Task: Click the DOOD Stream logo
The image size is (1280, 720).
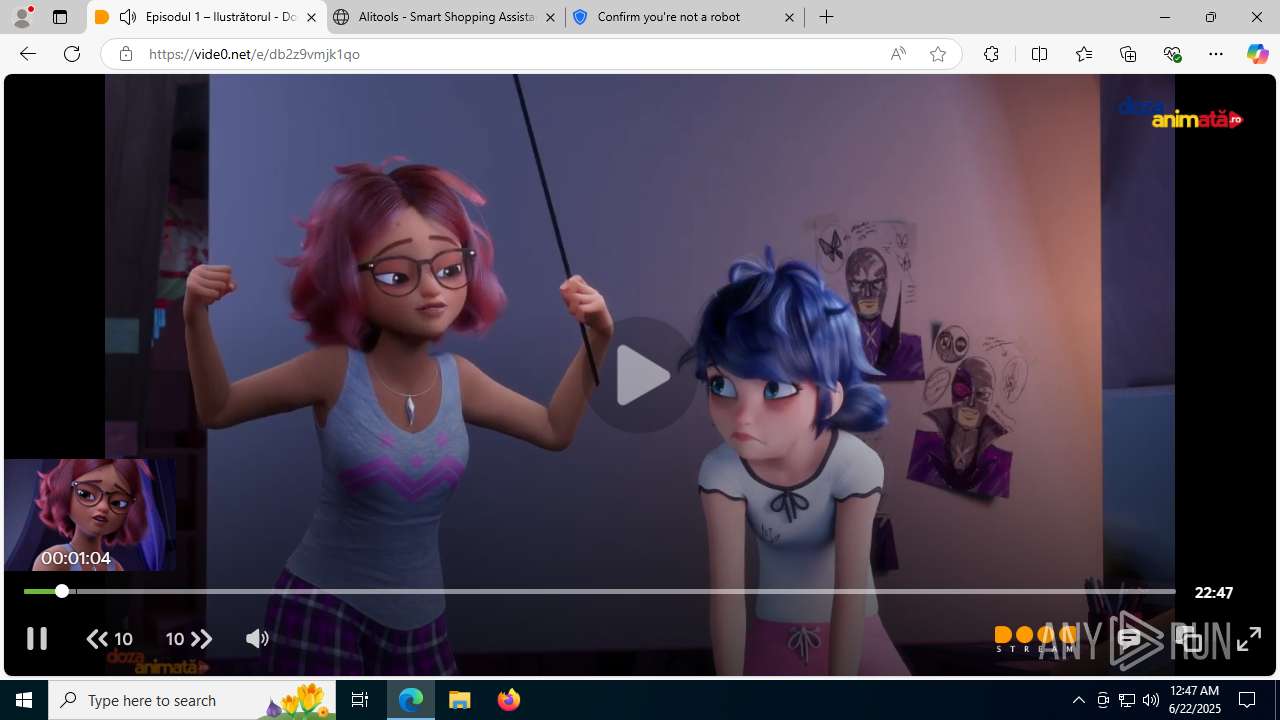Action: [1035, 639]
